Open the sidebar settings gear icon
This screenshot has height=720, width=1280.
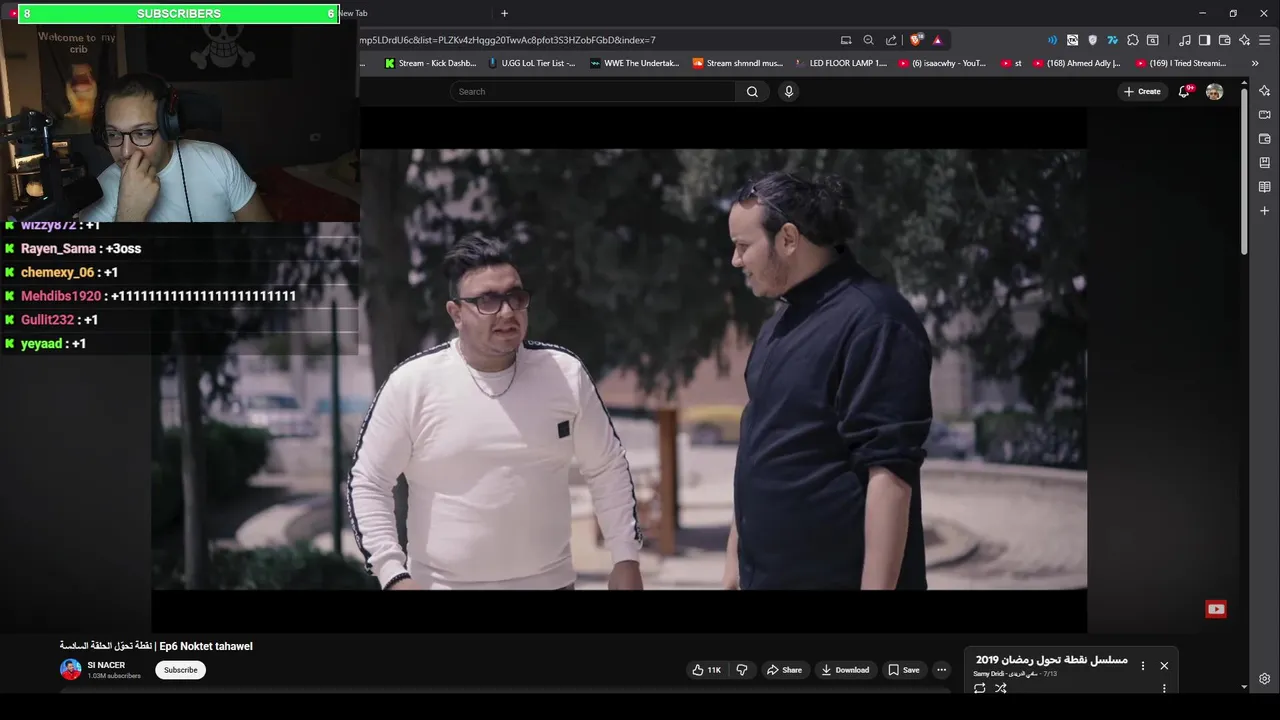pos(1265,679)
